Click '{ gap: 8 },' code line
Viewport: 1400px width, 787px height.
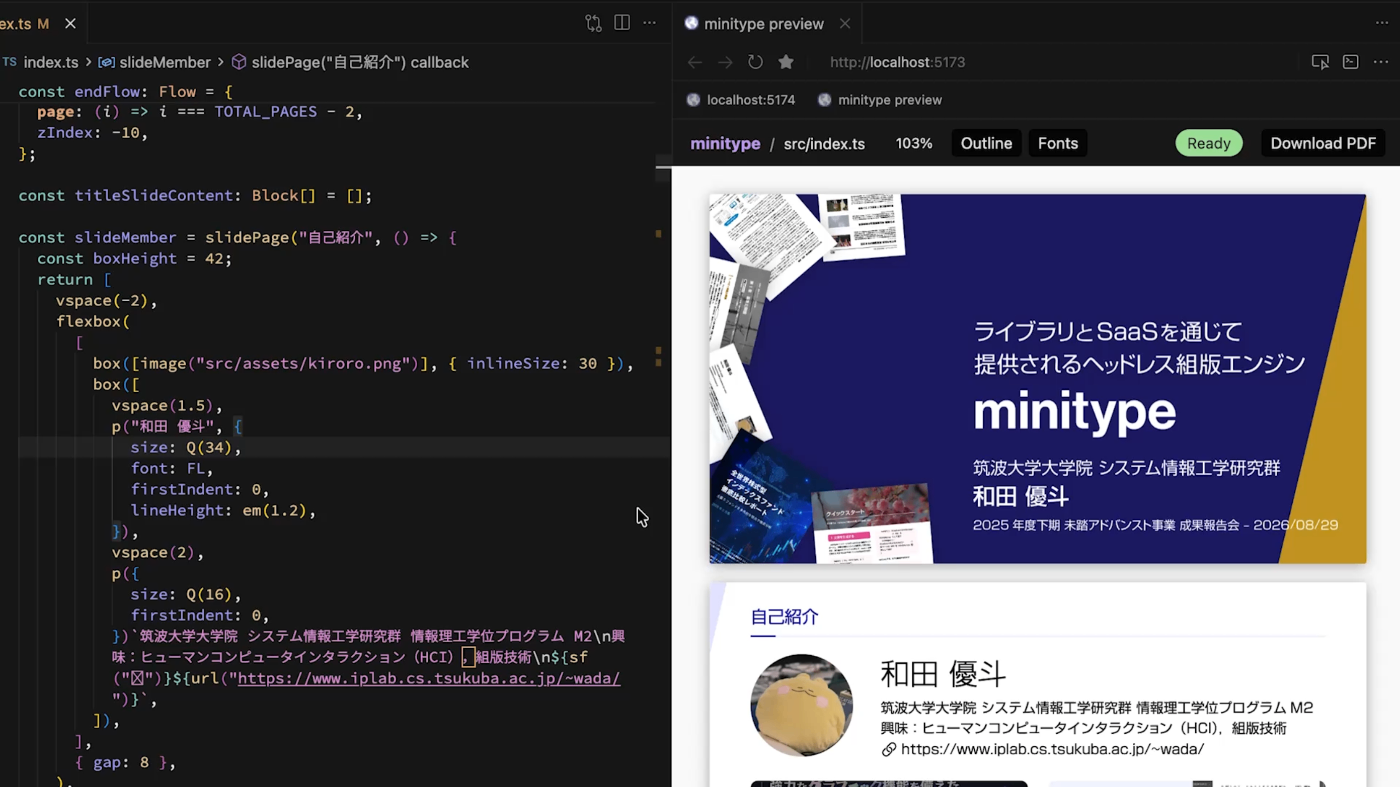[x=125, y=762]
